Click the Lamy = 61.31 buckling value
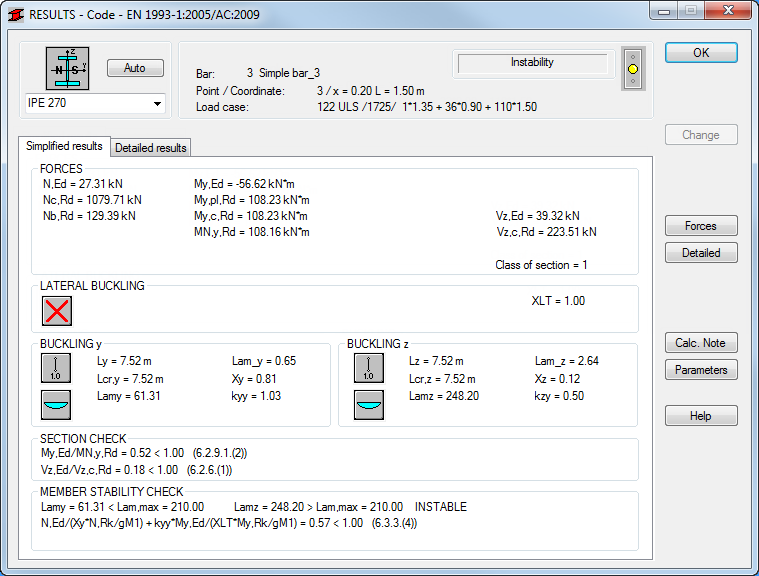 pyautogui.click(x=129, y=396)
